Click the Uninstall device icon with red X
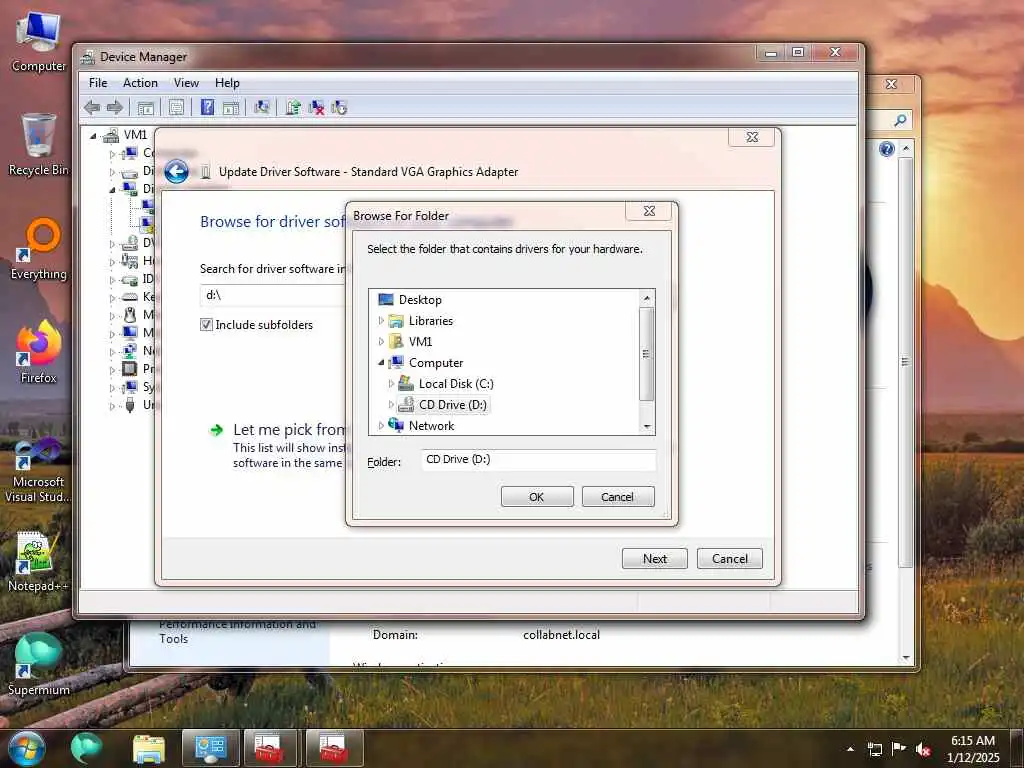This screenshot has width=1024, height=768. 316,108
